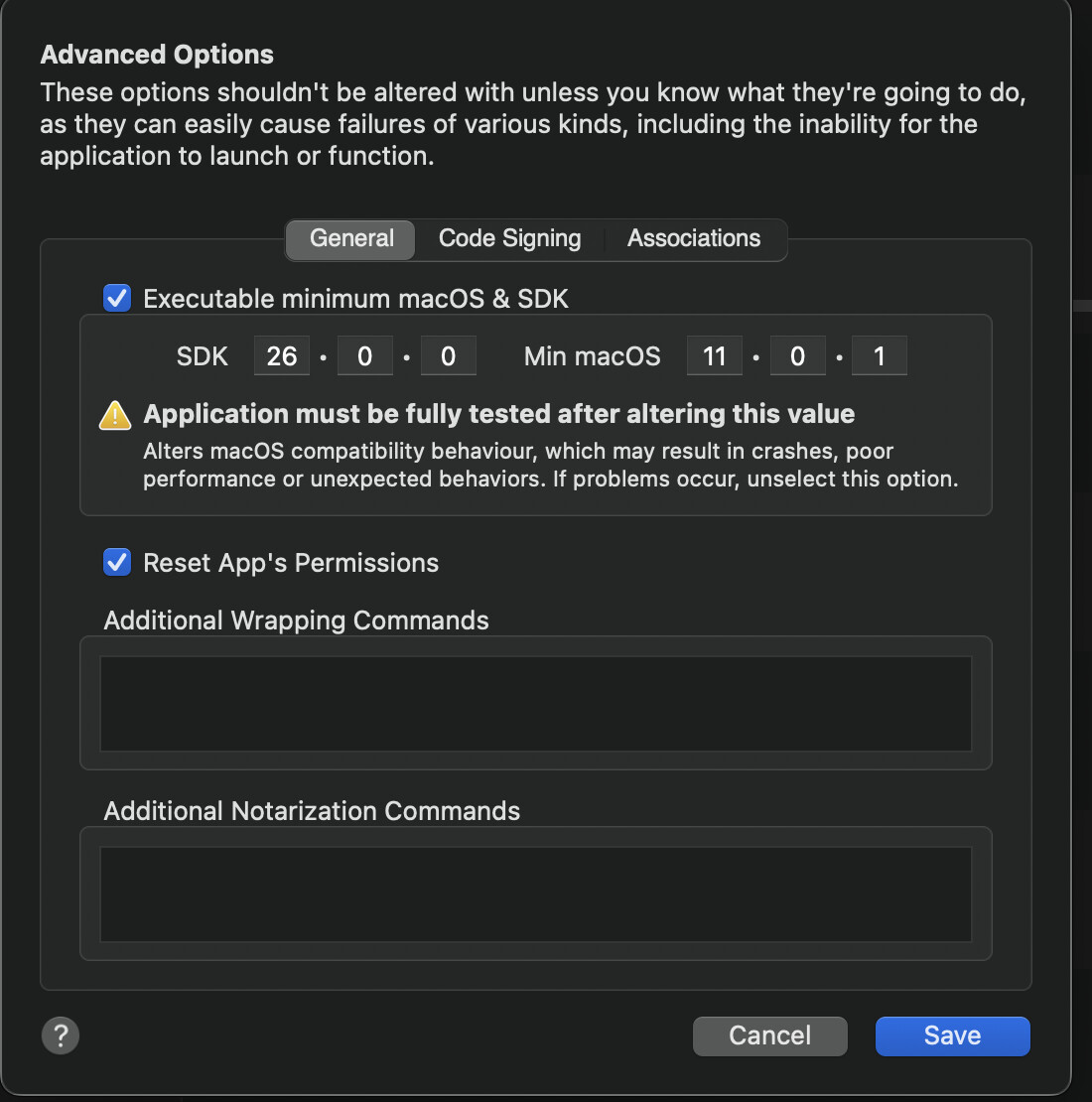Select the Associations tab
Image resolution: width=1092 pixels, height=1102 pixels.
pyautogui.click(x=694, y=239)
